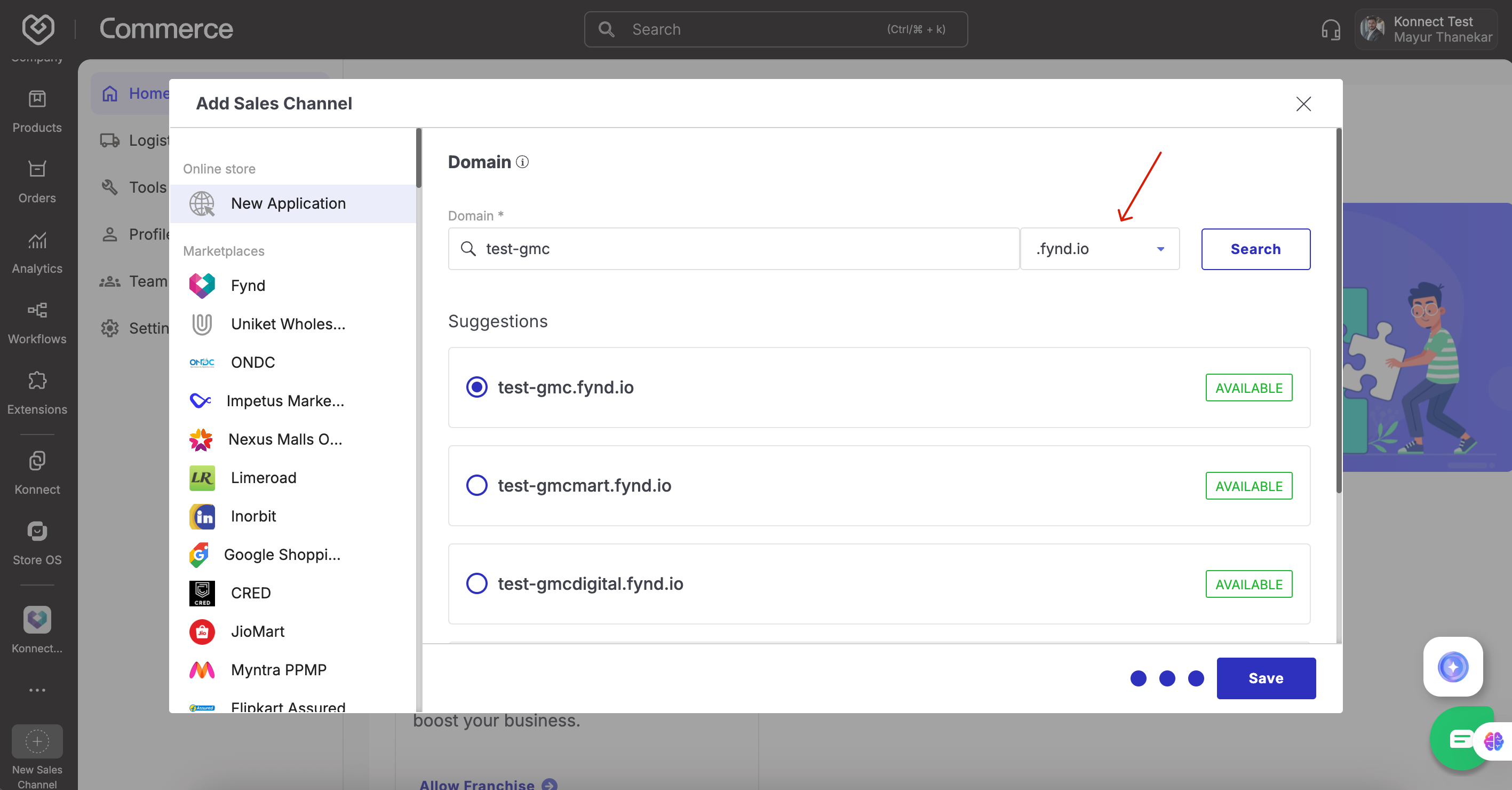The image size is (1512, 790).
Task: Select the test-gmc.fynd.io radio option
Action: coord(476,387)
